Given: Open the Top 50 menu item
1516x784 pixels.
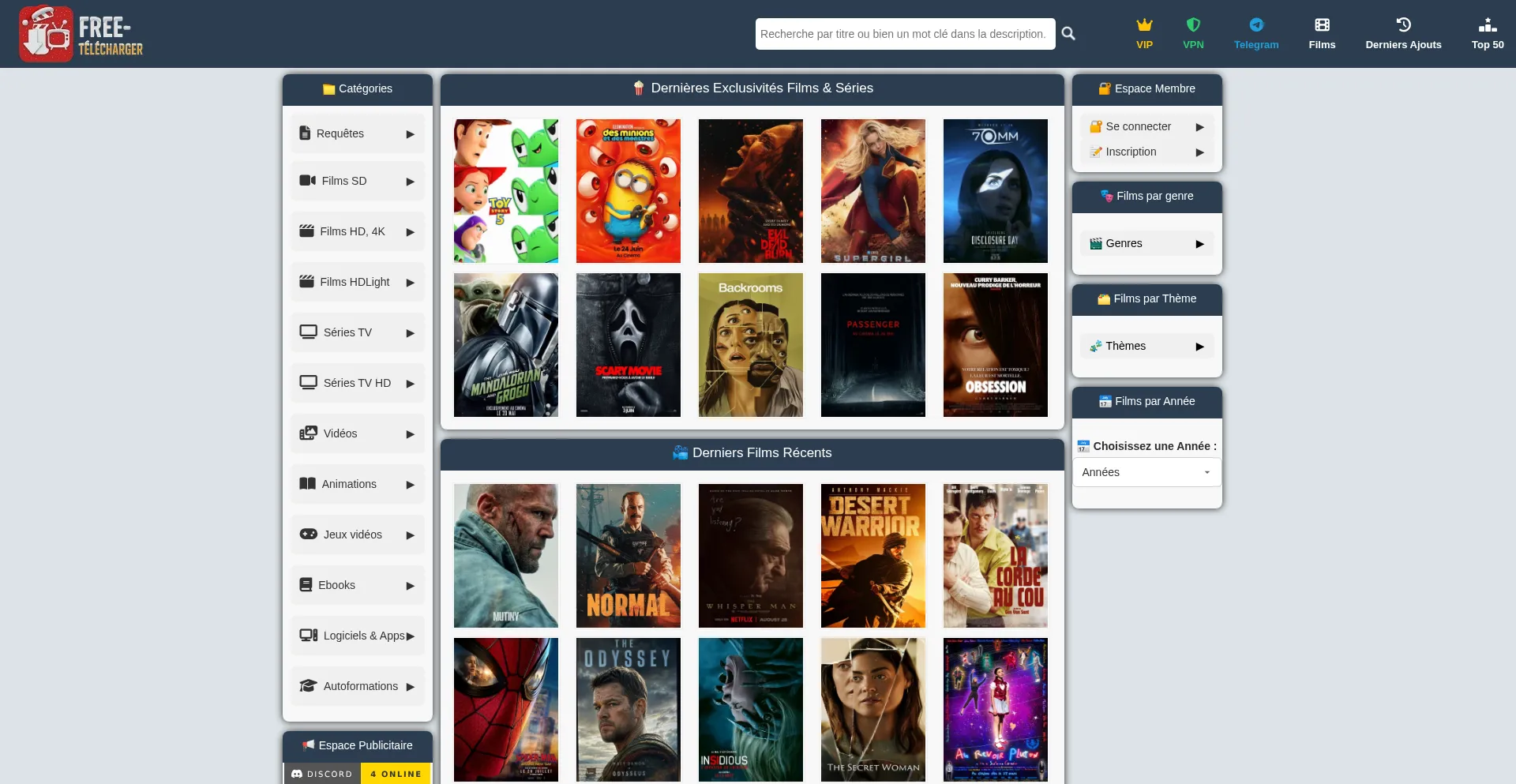Looking at the screenshot, I should point(1488,34).
